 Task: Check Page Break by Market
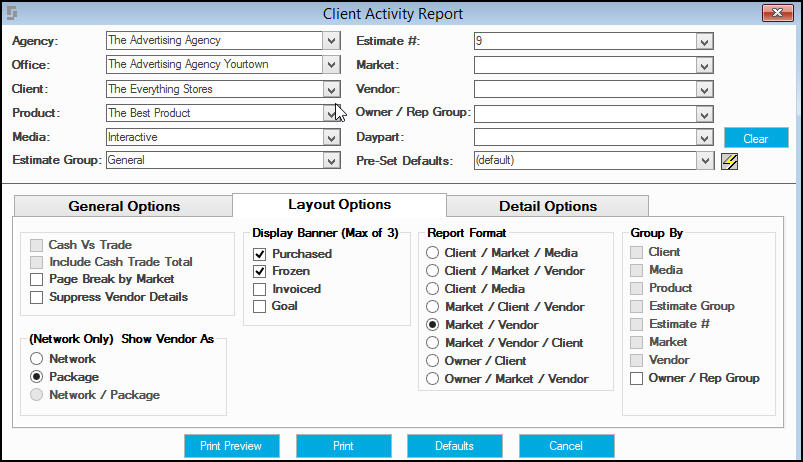click(x=36, y=280)
